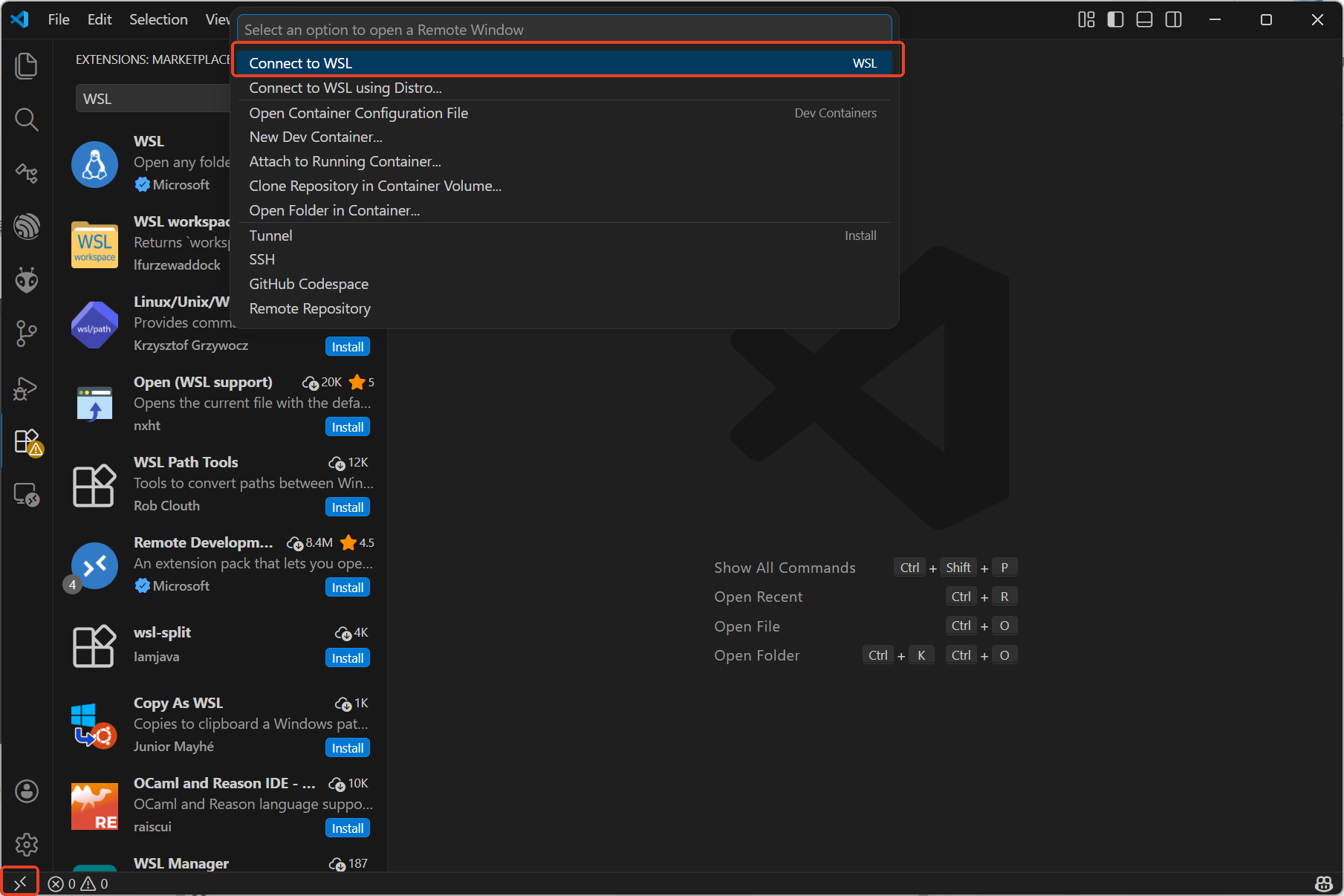Open the Edit menu

click(100, 19)
